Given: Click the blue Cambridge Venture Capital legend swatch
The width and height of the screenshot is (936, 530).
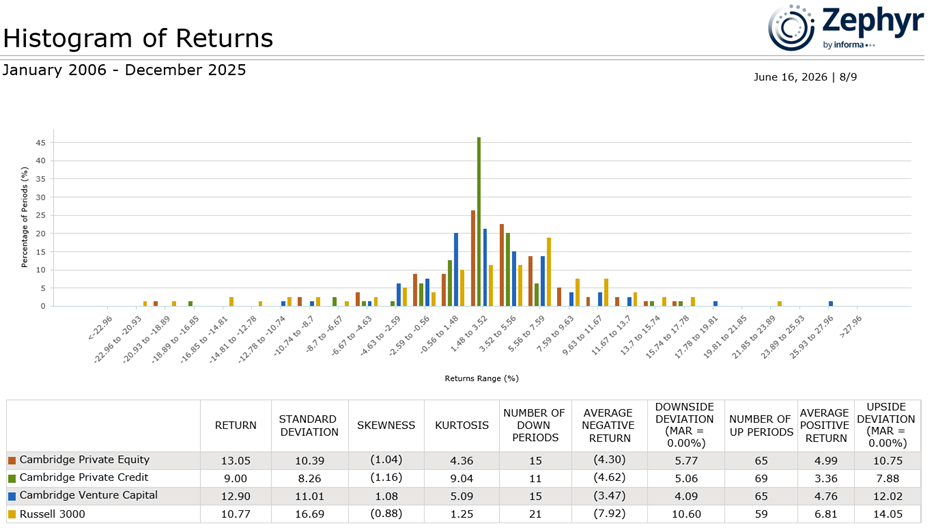Looking at the screenshot, I should tap(12, 497).
